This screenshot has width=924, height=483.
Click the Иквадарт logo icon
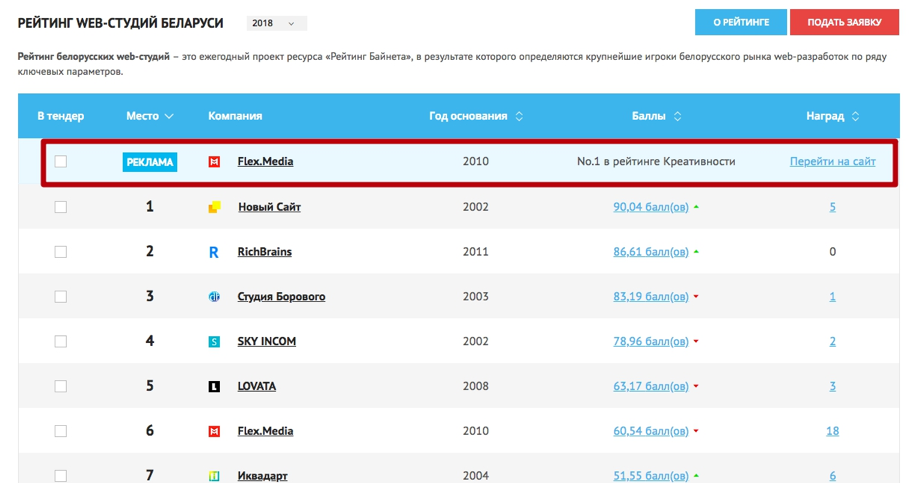click(x=214, y=476)
